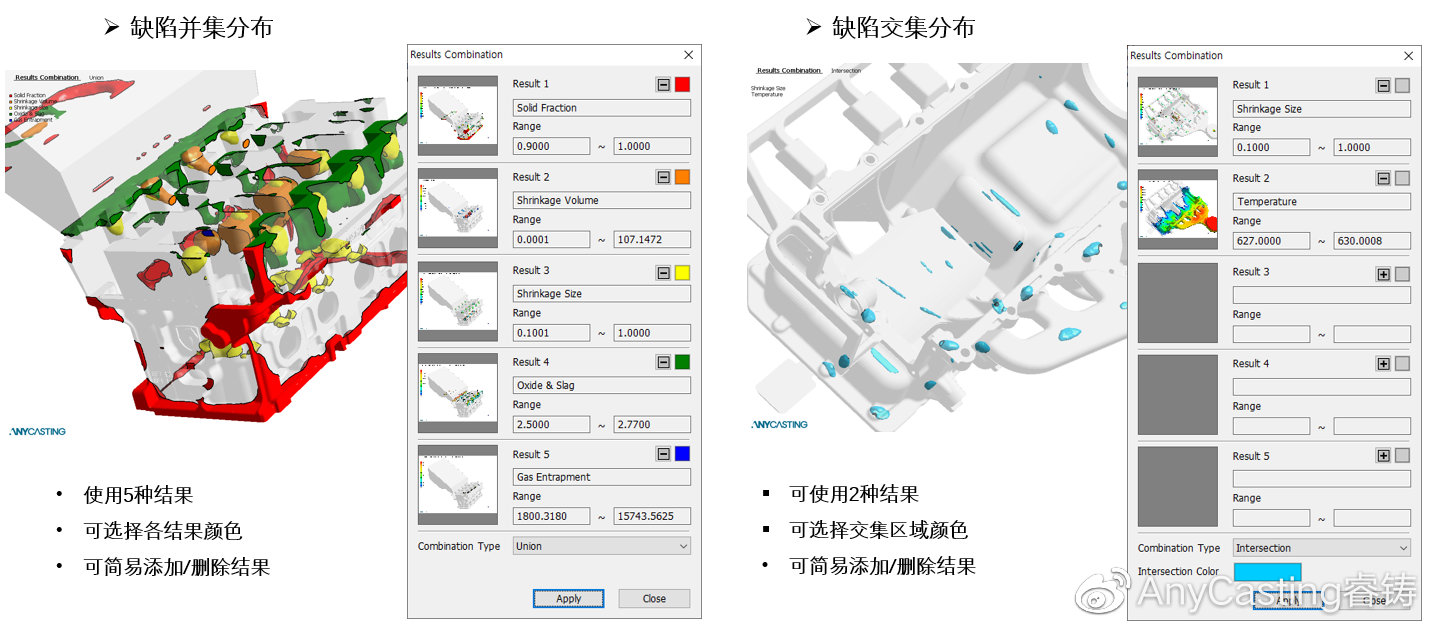Select Shrinkage Size thumbnail for Result 3
Image resolution: width=1430 pixels, height=630 pixels.
[458, 301]
